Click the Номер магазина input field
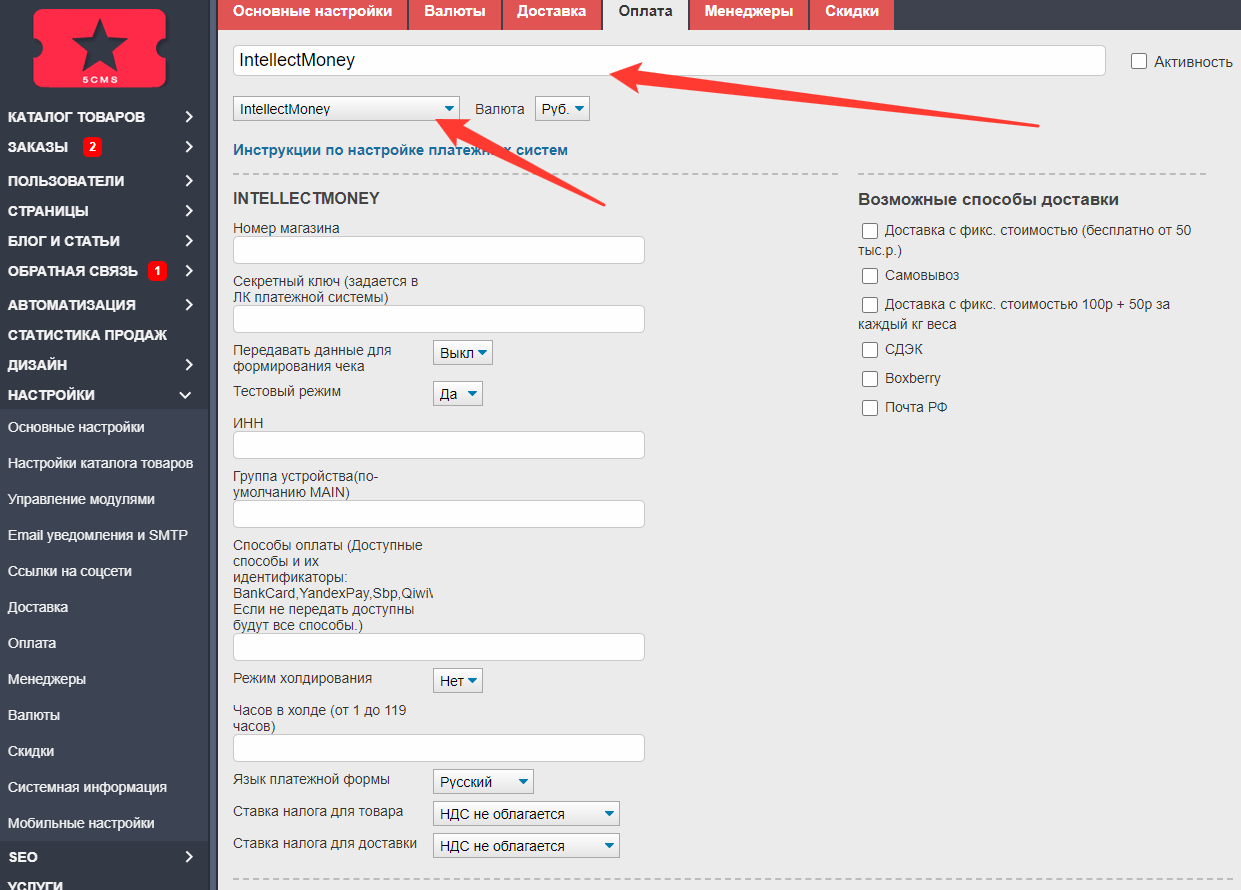The height and width of the screenshot is (890, 1241). click(x=438, y=250)
